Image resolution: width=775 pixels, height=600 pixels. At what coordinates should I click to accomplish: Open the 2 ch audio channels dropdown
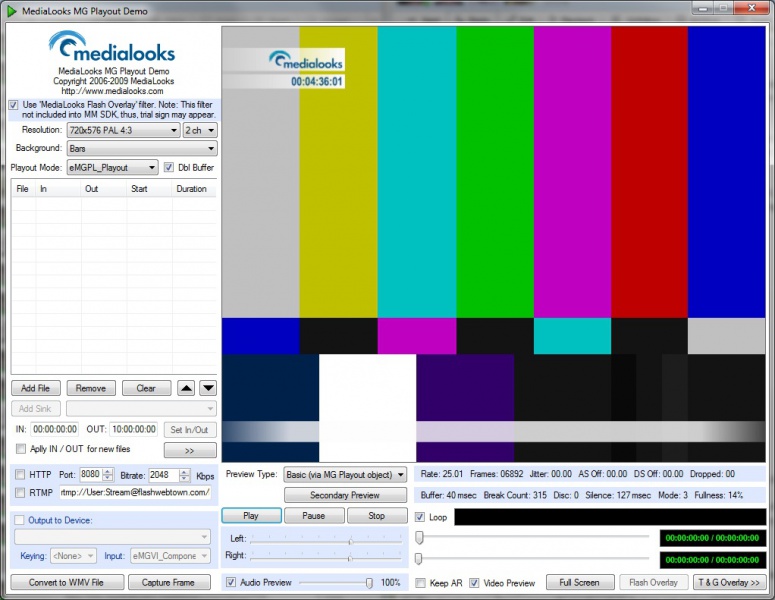pyautogui.click(x=200, y=130)
